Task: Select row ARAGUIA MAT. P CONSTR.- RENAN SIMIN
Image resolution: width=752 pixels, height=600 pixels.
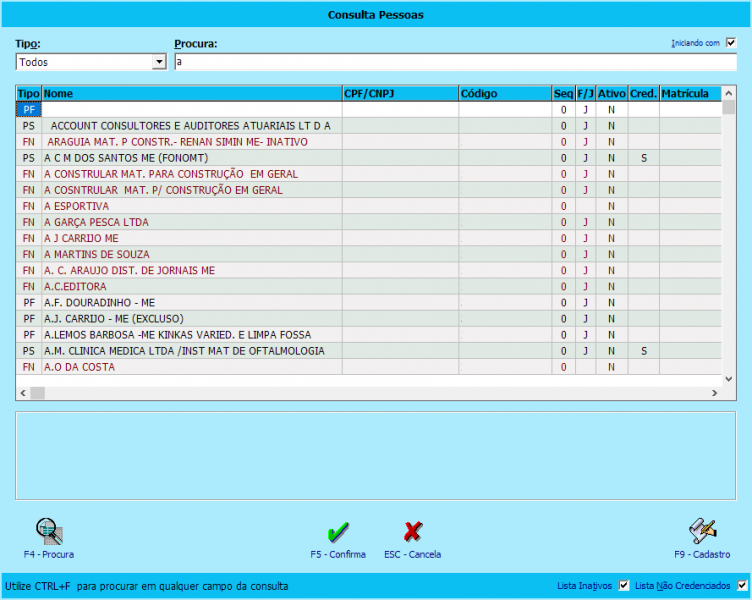Action: [x=369, y=142]
